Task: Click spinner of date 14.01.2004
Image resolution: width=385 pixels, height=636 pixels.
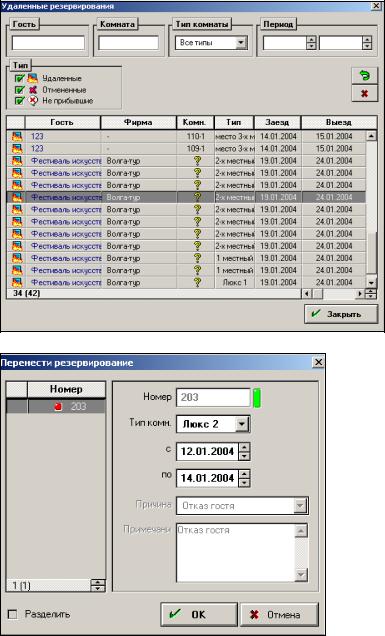Action: pos(244,478)
